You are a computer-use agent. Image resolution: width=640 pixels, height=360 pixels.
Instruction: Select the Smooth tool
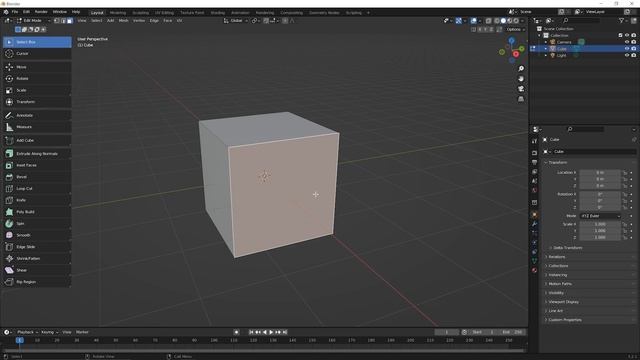pos(37,235)
